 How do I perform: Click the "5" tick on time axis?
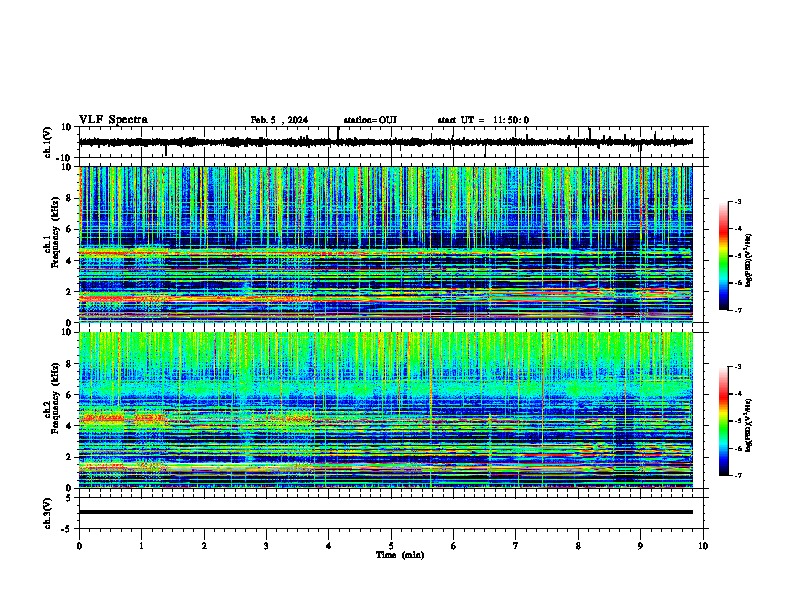tap(391, 546)
